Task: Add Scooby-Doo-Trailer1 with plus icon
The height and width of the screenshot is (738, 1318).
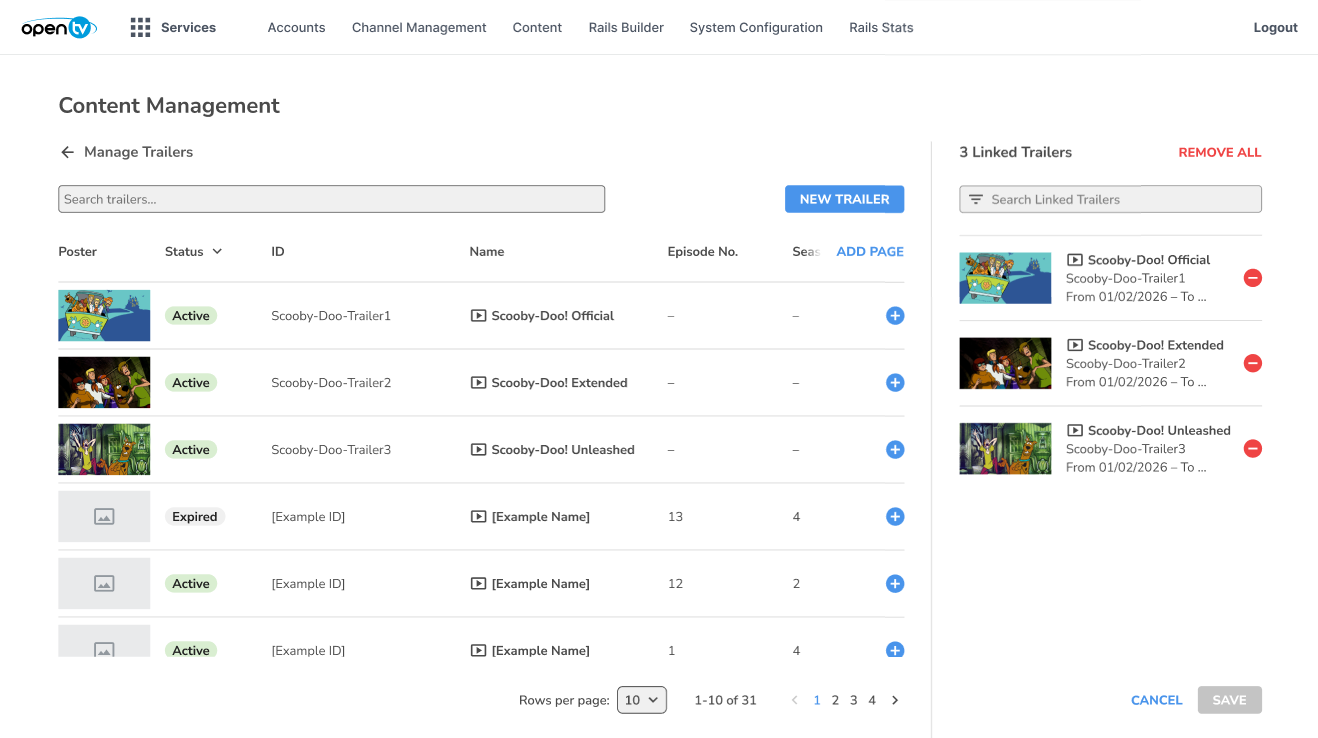Action: point(895,316)
